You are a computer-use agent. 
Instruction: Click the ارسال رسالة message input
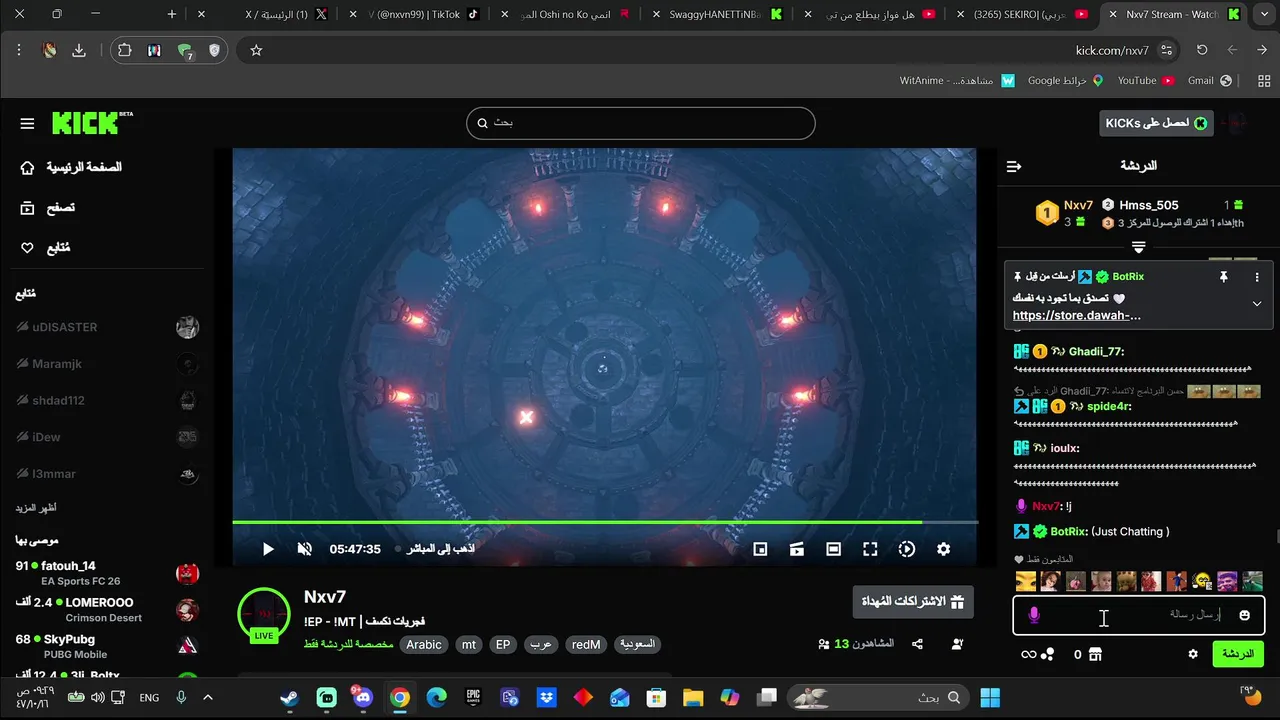(x=1138, y=615)
